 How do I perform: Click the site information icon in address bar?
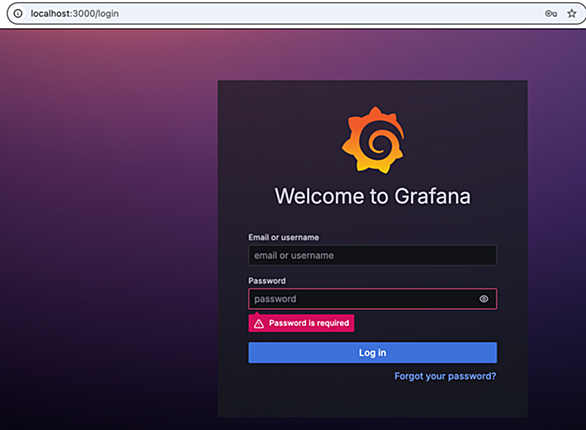click(18, 14)
